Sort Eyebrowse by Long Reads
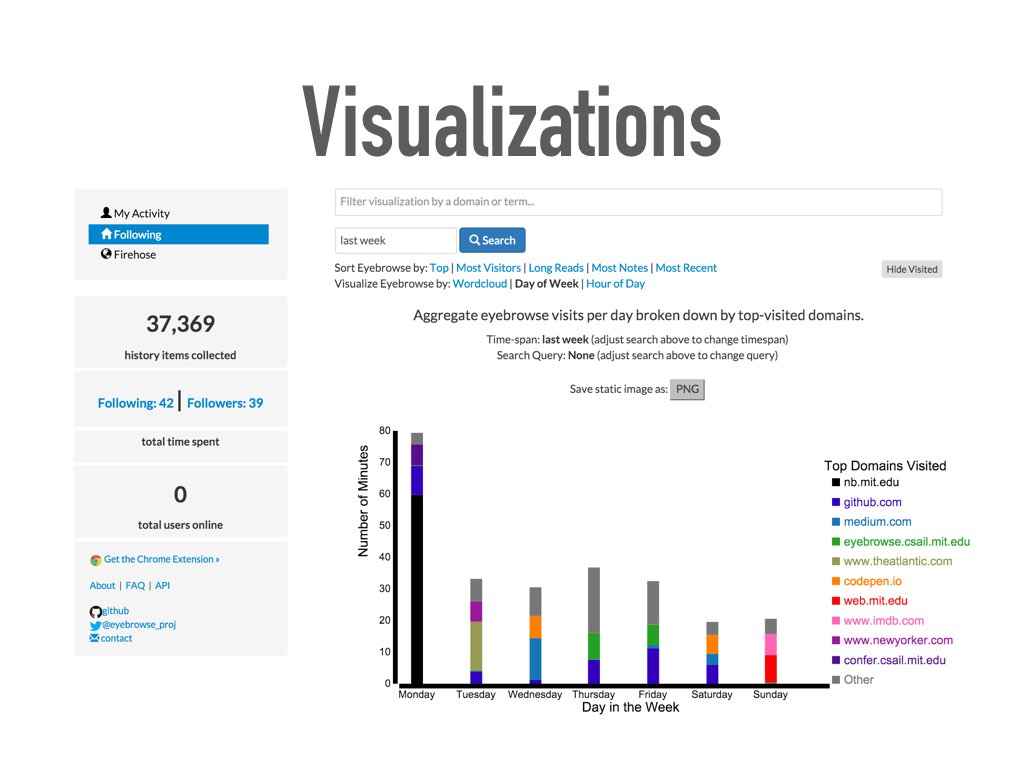Screen dimensions: 1024x768 (x=556, y=268)
